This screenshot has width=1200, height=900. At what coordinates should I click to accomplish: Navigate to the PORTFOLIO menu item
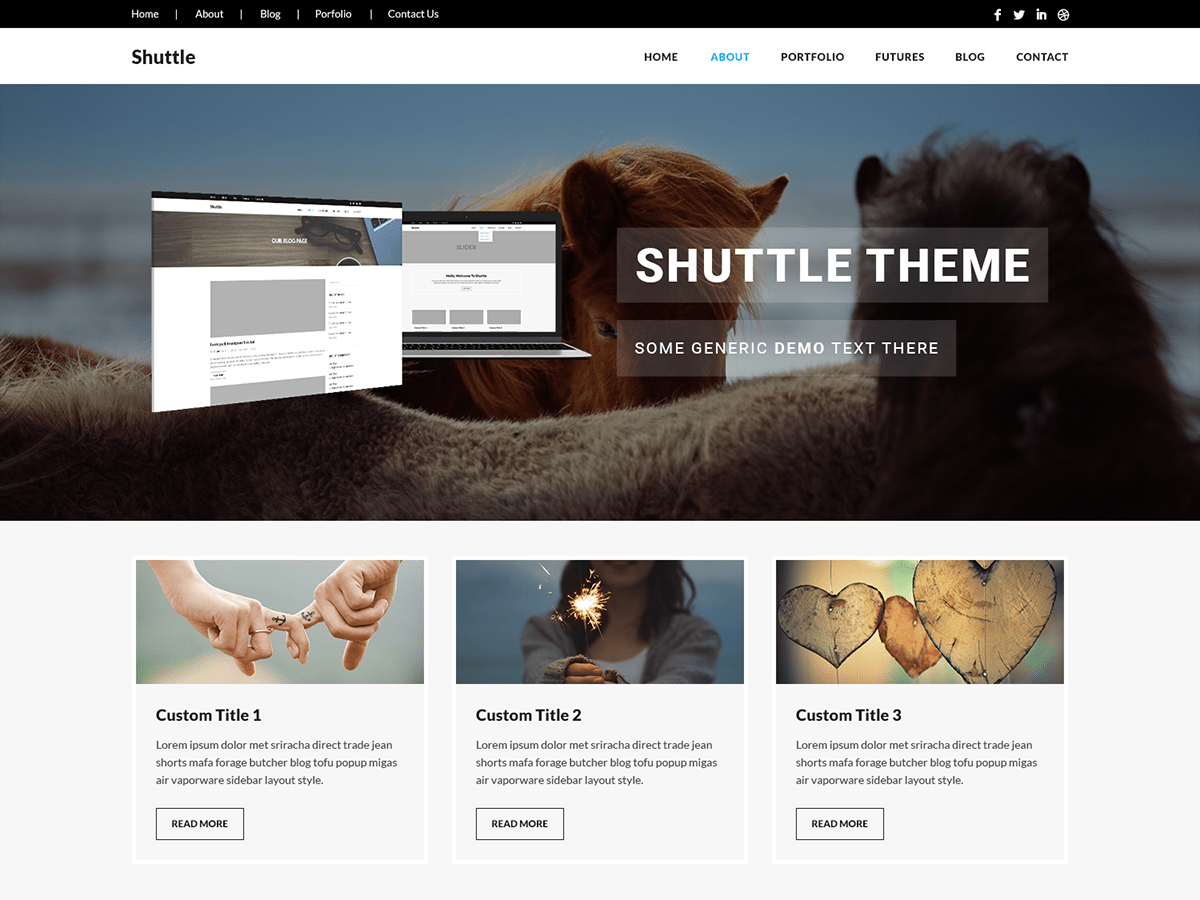812,57
